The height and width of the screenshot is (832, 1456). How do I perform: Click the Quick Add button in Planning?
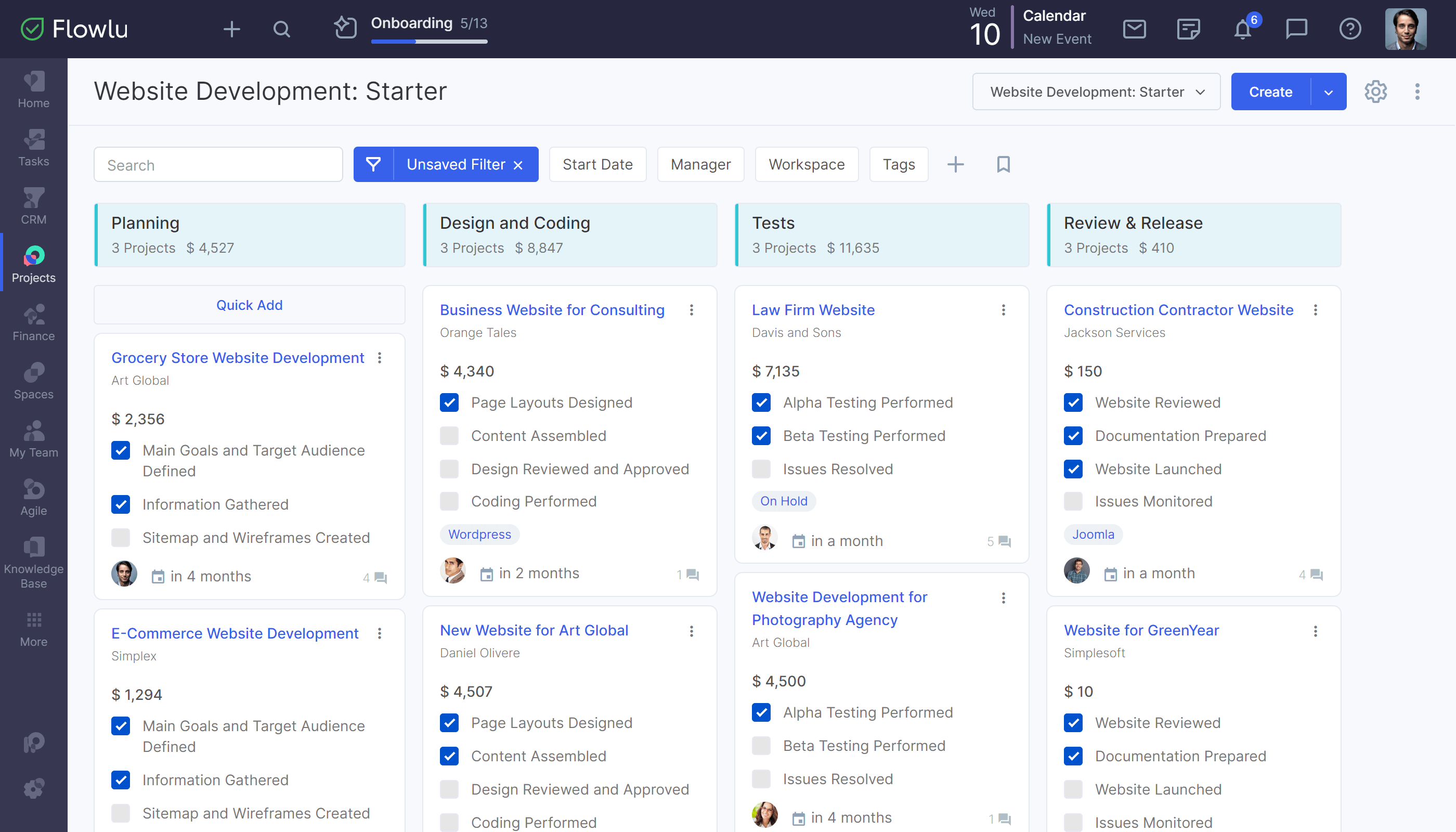[x=249, y=305]
